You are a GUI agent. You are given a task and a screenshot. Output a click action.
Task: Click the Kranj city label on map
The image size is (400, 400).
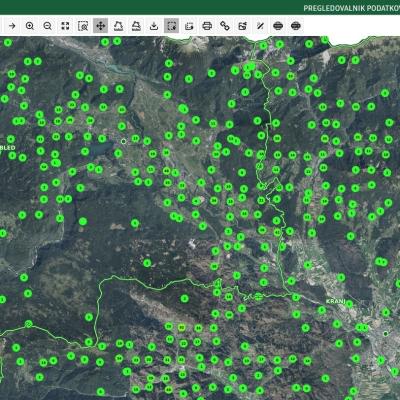coord(335,301)
